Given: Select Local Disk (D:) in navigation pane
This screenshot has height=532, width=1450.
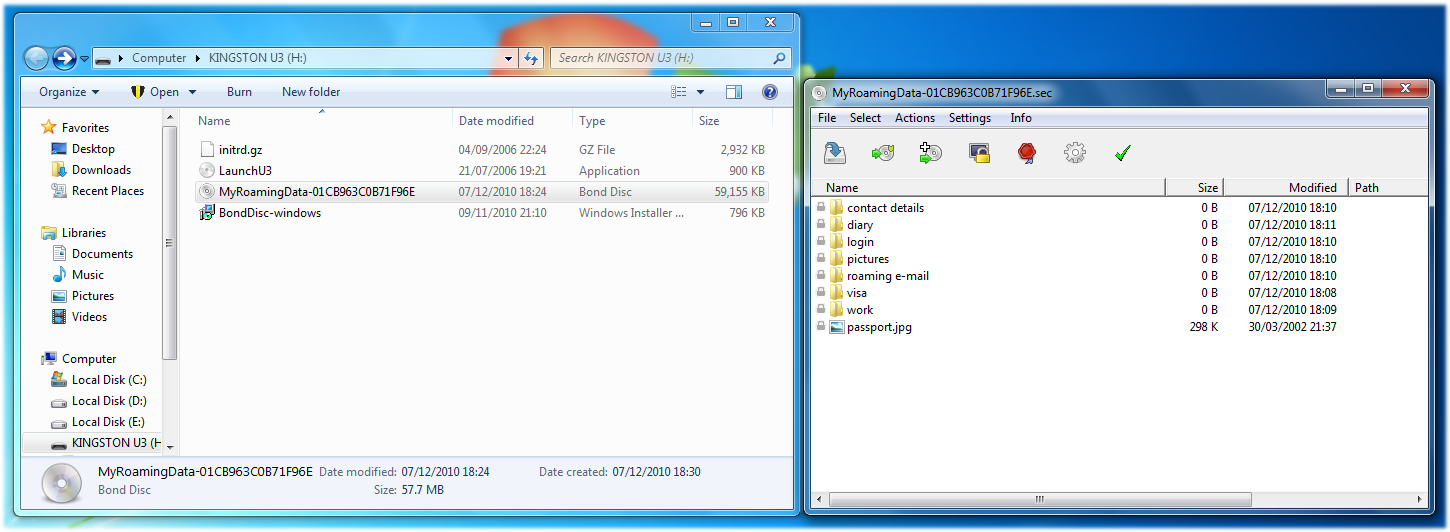Looking at the screenshot, I should 109,401.
